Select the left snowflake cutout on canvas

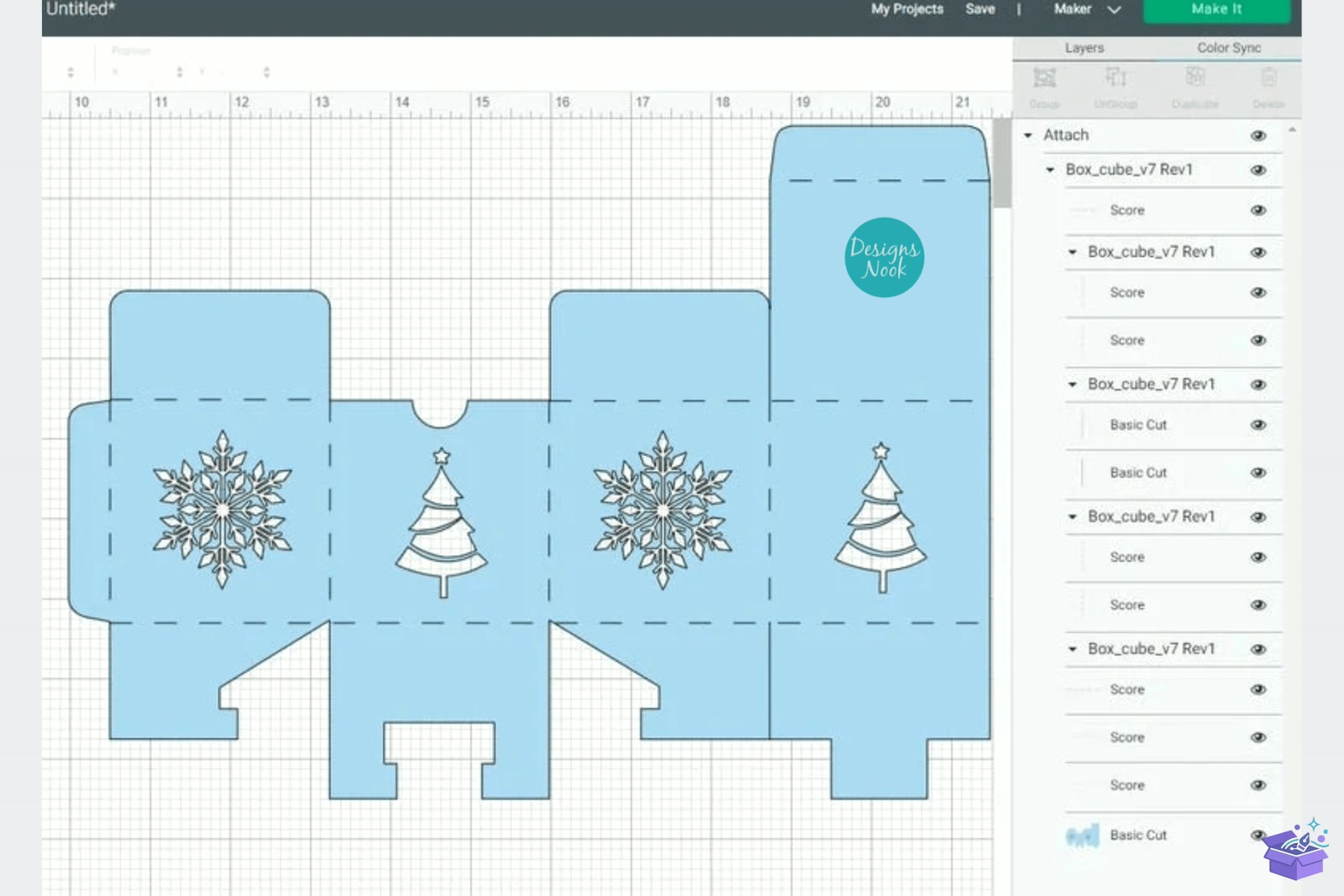tap(223, 510)
